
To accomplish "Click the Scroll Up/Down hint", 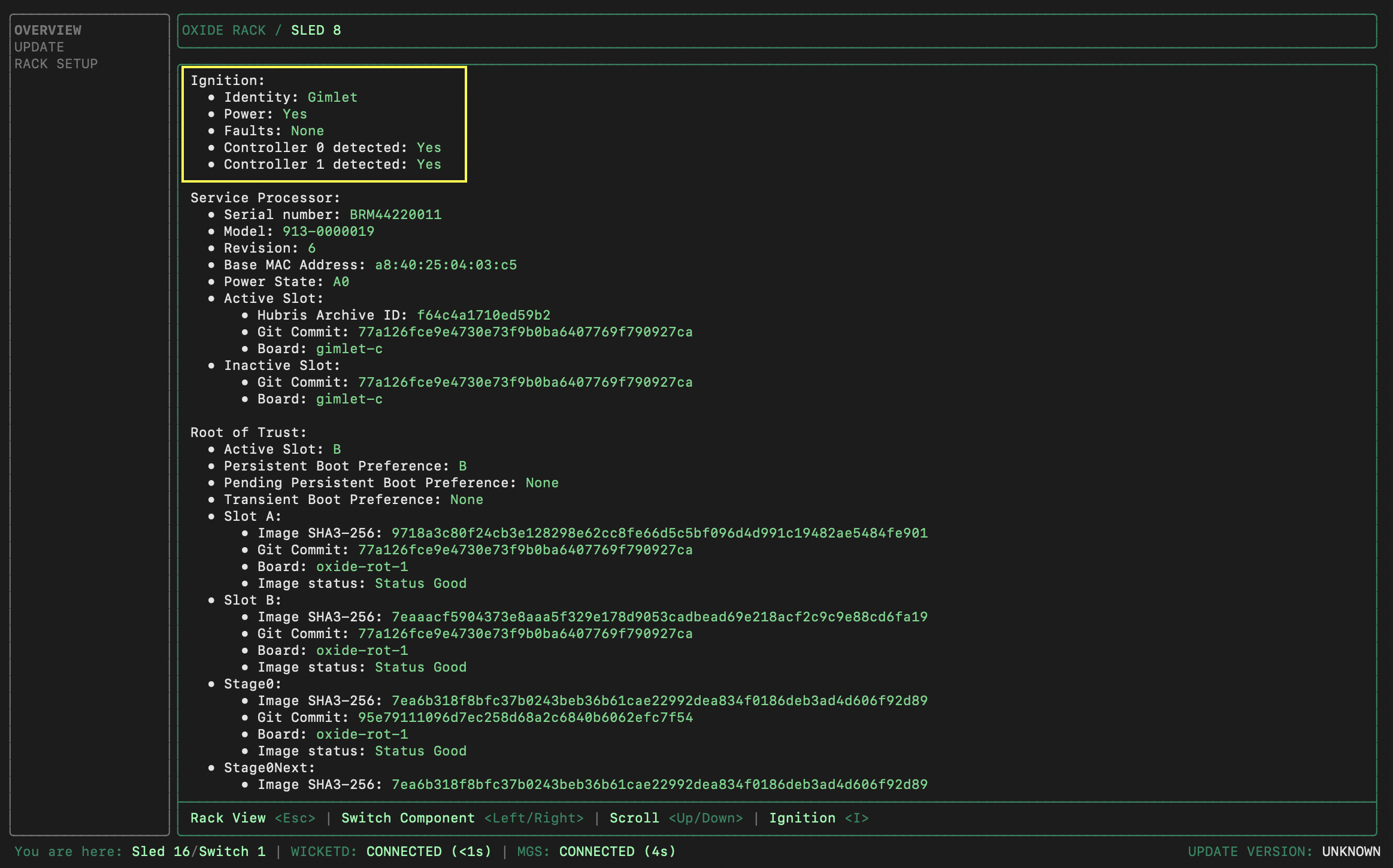I will coord(676,818).
